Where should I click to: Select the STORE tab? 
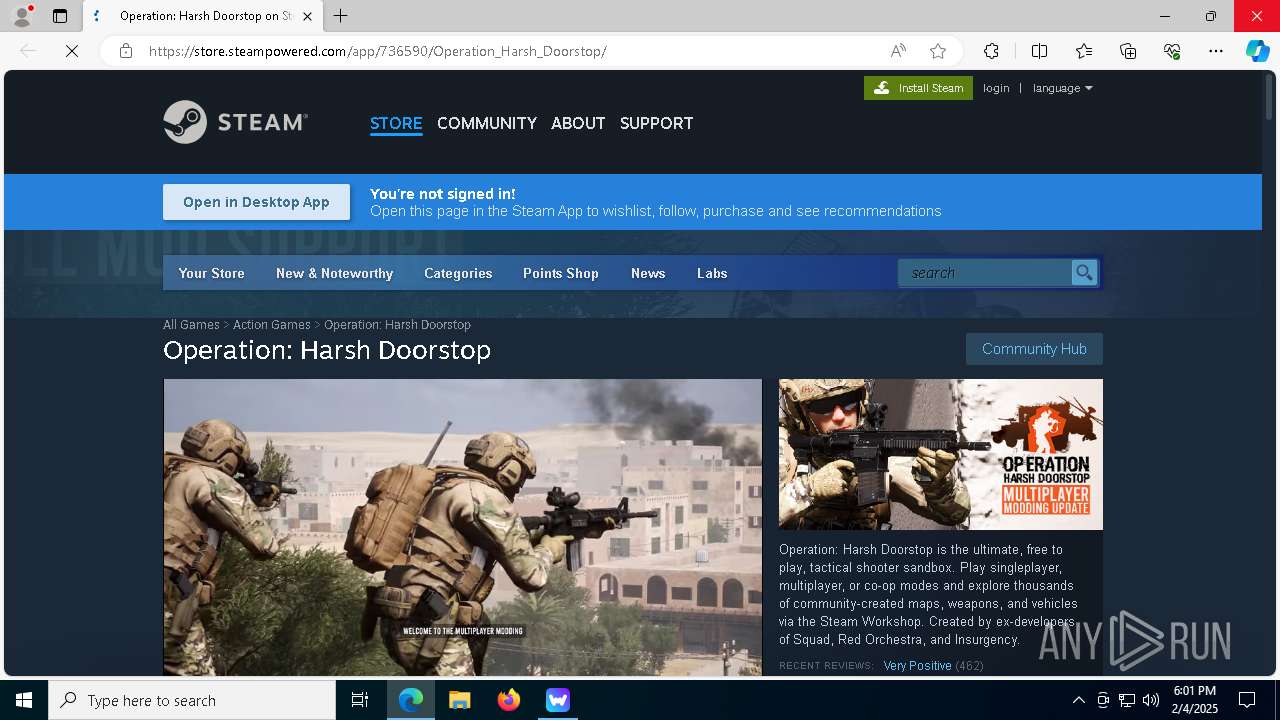coord(396,123)
